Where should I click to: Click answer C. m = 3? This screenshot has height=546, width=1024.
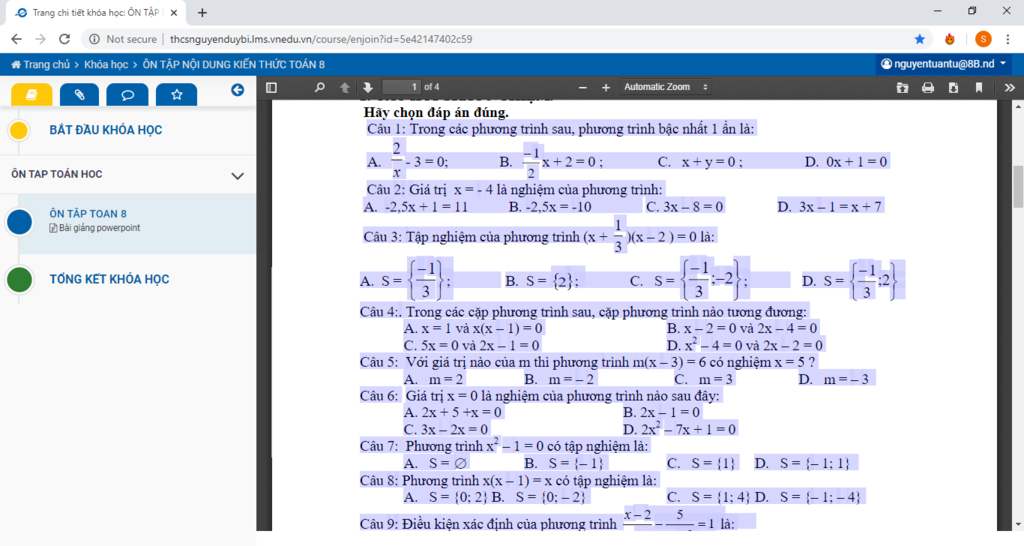(x=703, y=379)
